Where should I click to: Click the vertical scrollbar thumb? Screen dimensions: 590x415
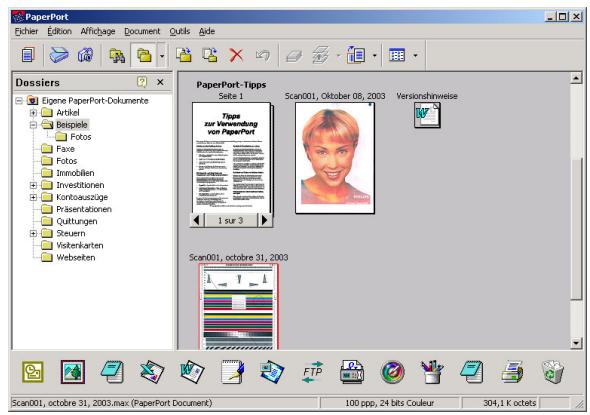coord(576,229)
